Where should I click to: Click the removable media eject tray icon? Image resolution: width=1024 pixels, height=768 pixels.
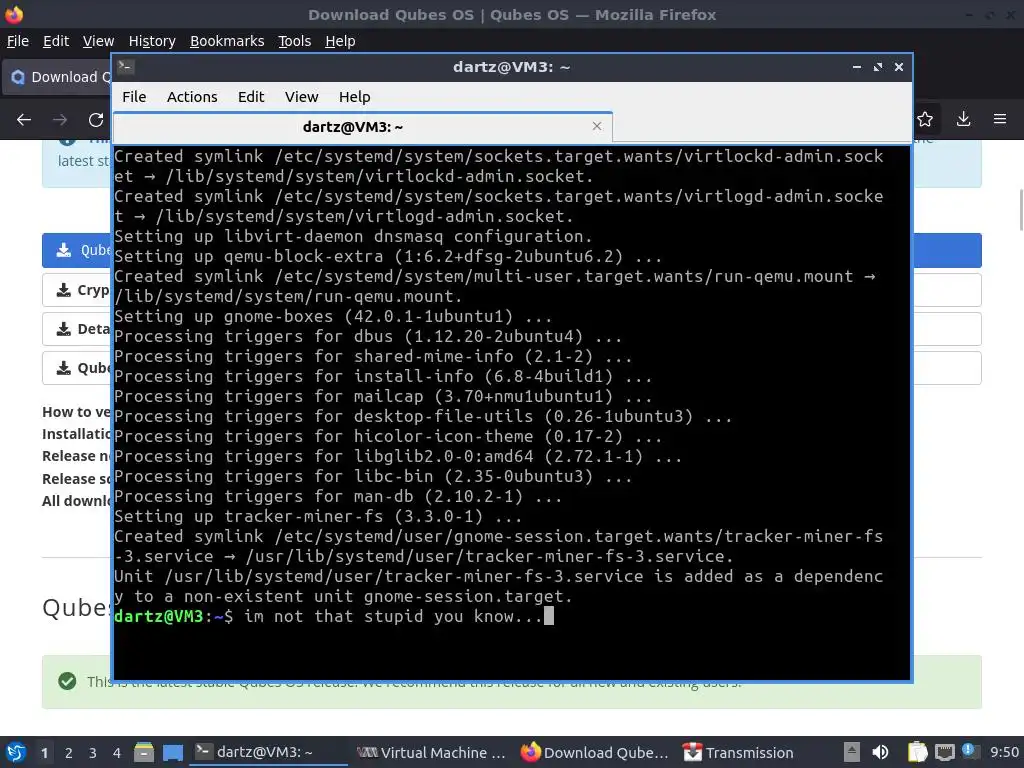coord(851,752)
